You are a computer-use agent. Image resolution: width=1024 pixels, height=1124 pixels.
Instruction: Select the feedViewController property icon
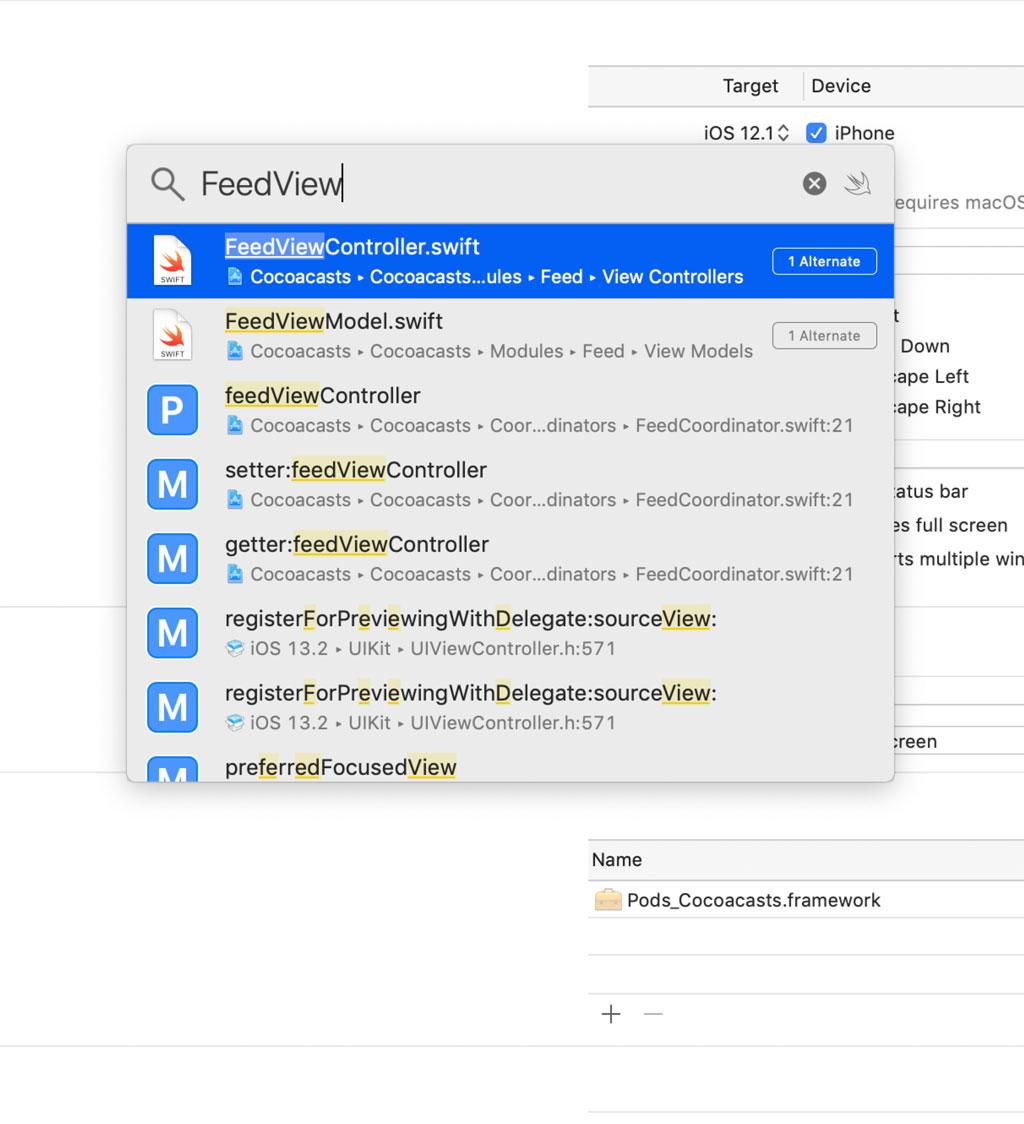pyautogui.click(x=172, y=410)
